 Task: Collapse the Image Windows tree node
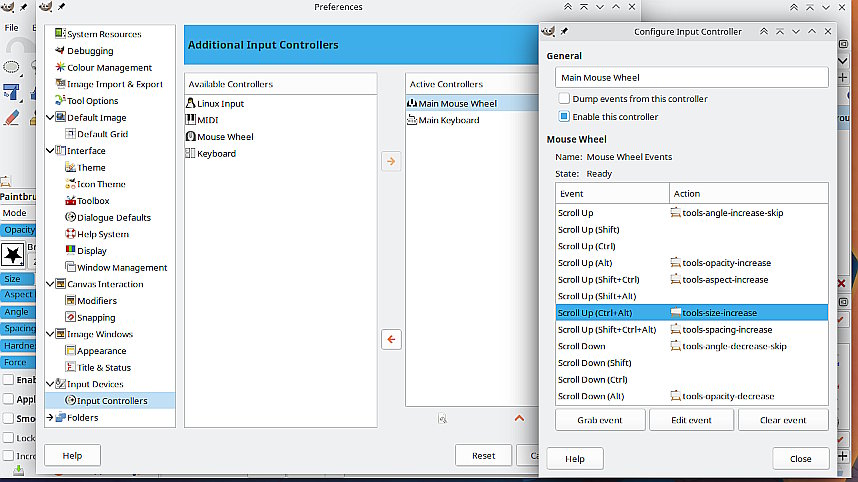[x=50, y=334]
